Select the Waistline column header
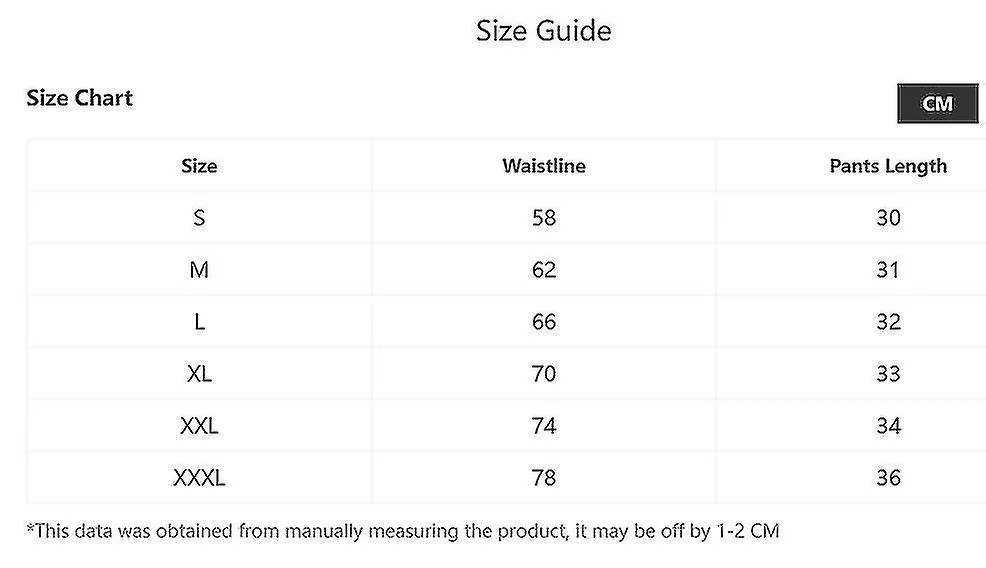The image size is (986, 568). pos(544,166)
